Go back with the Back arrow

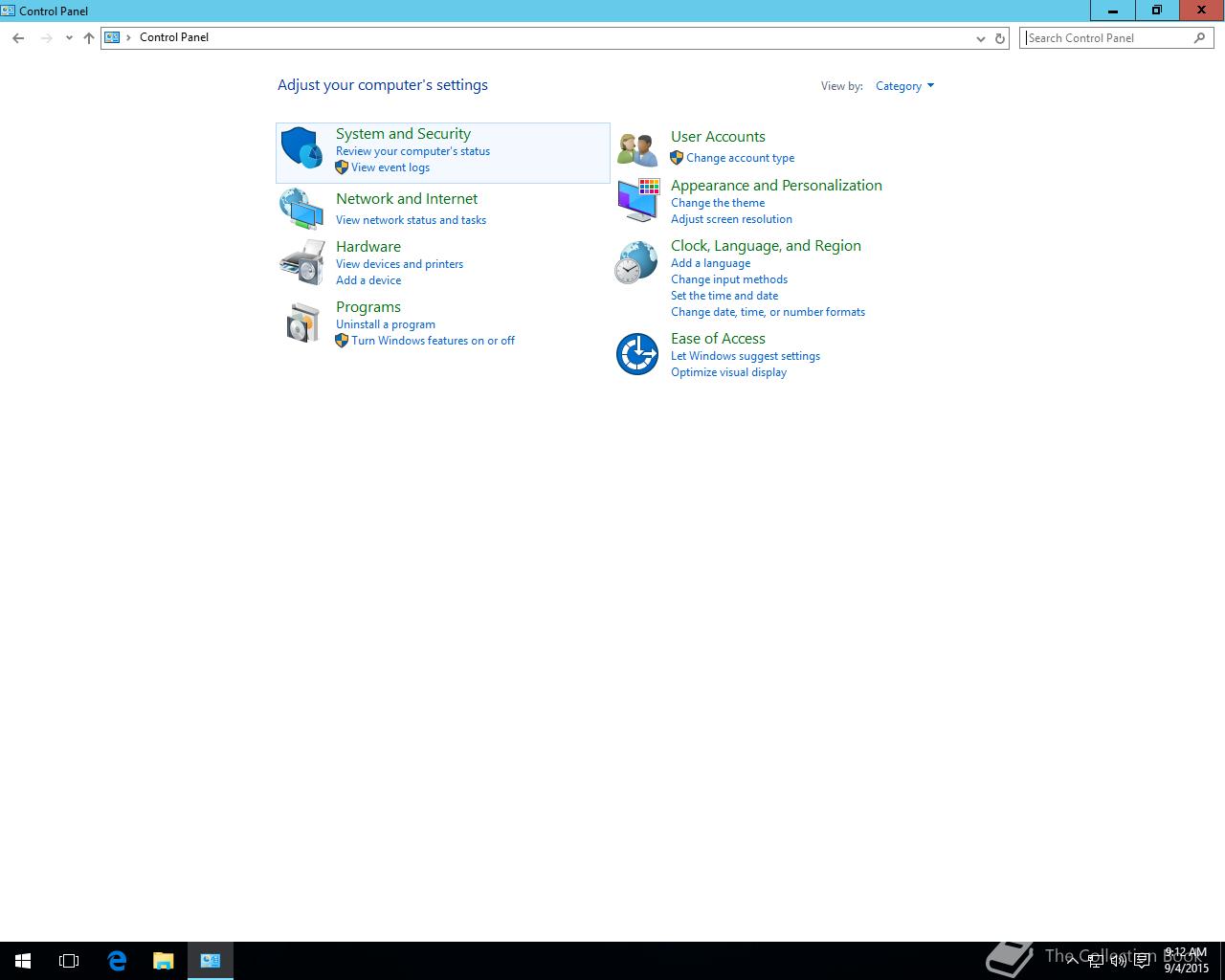pos(18,38)
